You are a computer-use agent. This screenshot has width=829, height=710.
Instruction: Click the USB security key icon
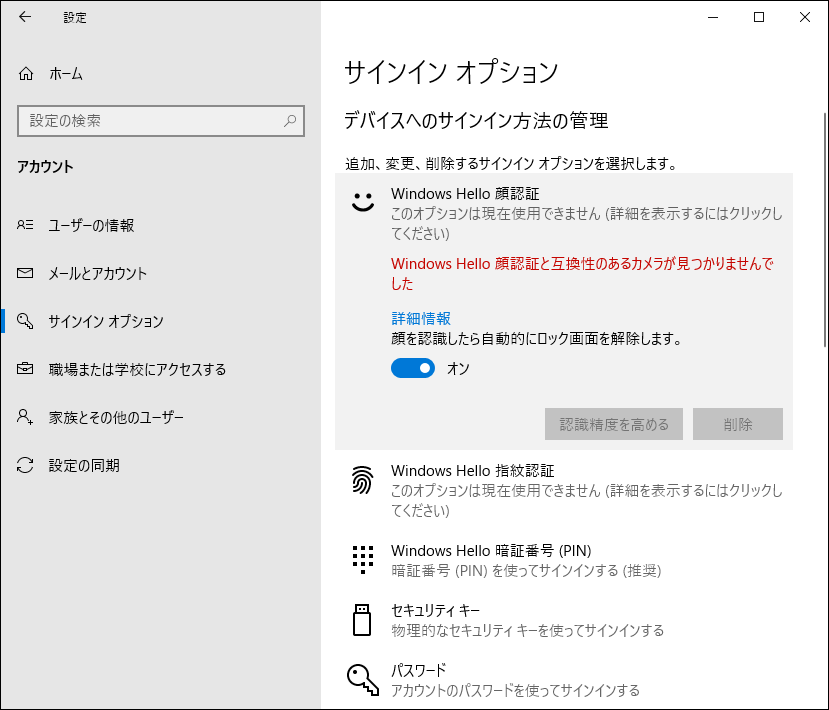point(362,620)
